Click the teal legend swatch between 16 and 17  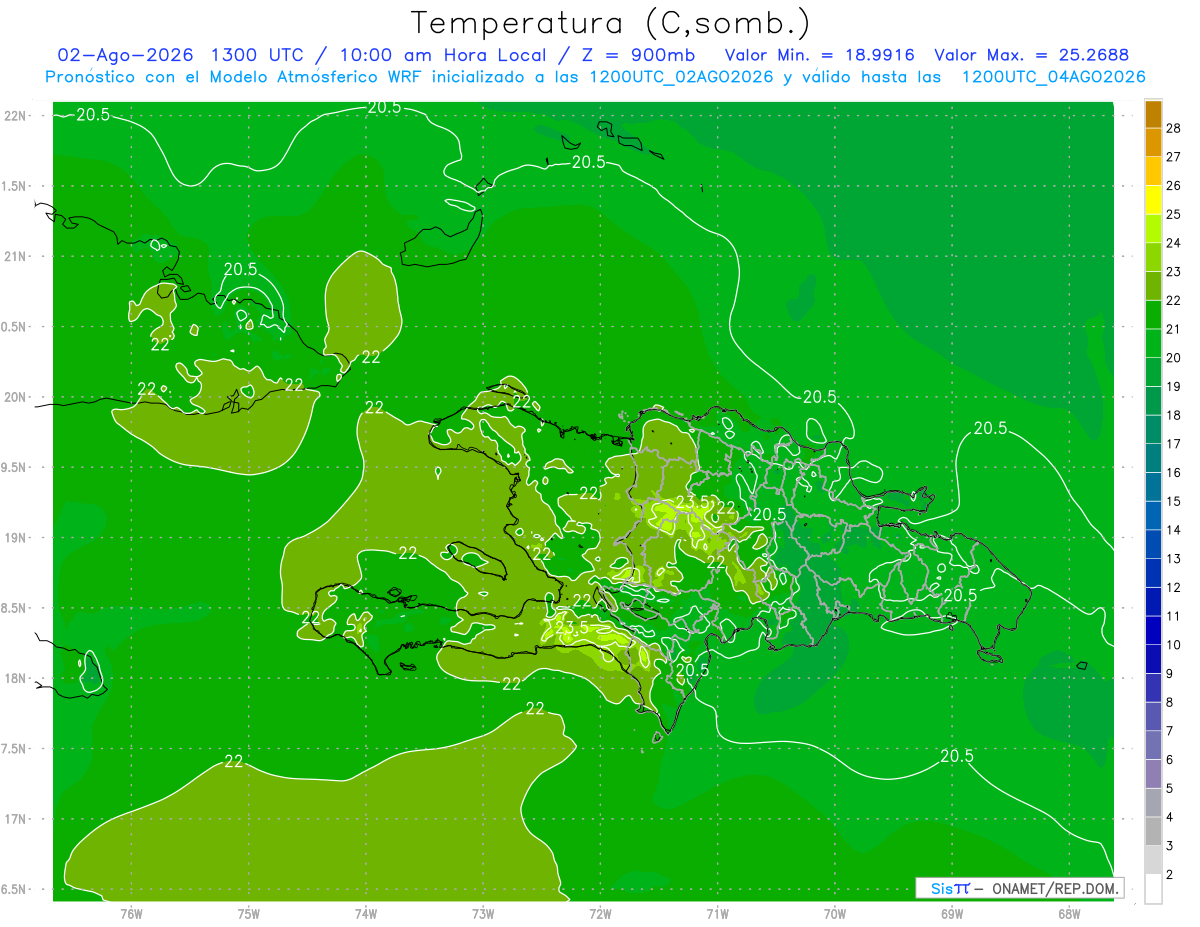click(x=1153, y=458)
